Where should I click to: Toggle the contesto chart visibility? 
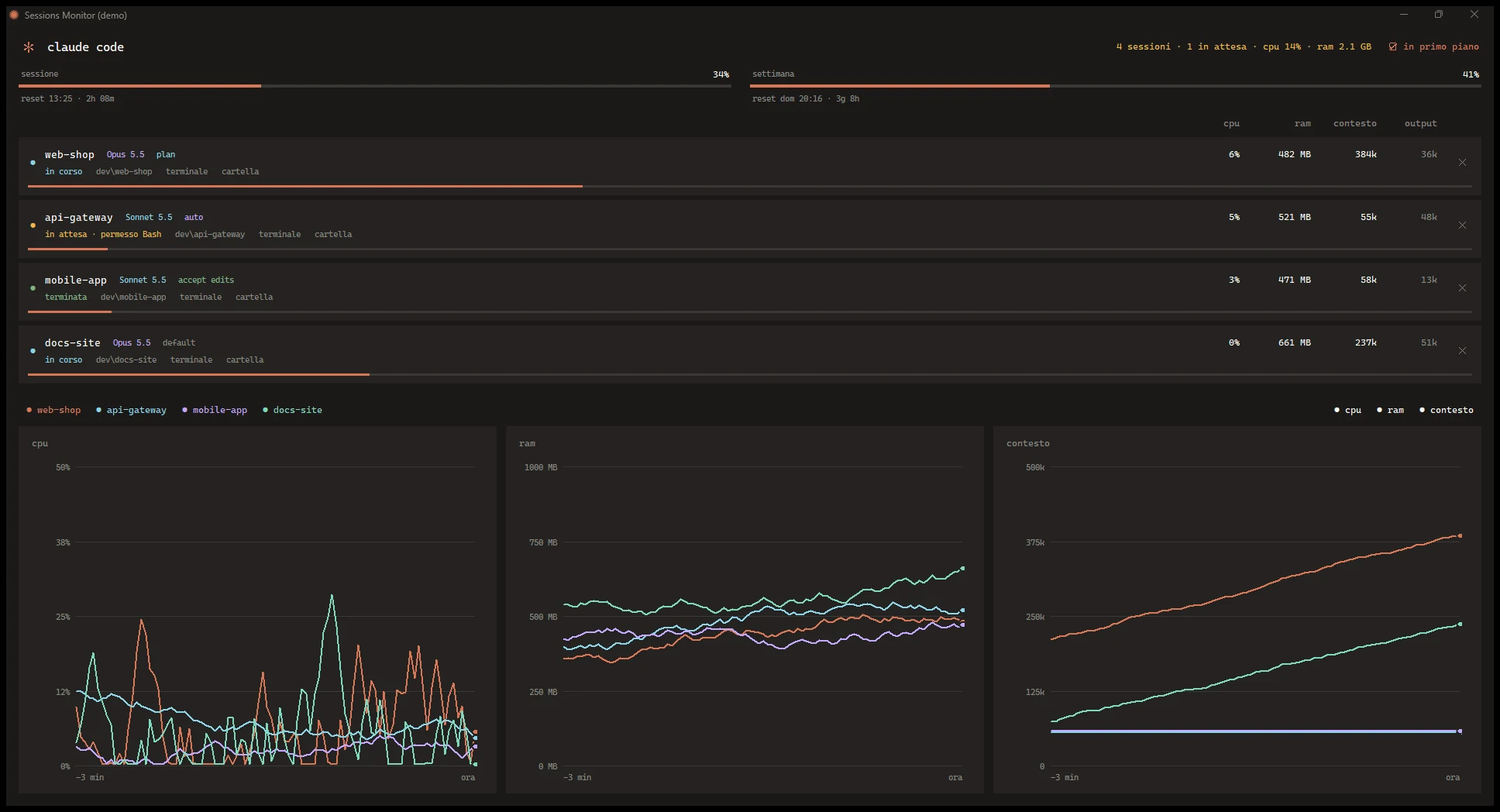coord(1446,410)
